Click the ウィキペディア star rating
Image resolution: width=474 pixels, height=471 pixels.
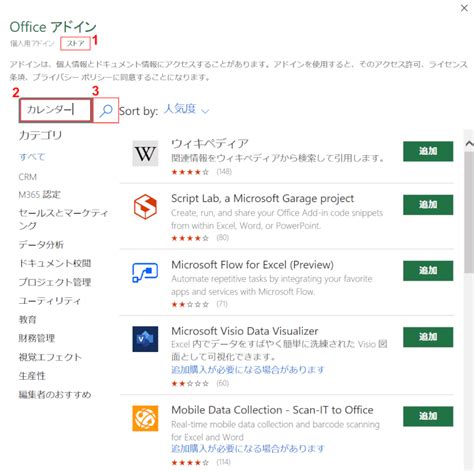point(190,172)
